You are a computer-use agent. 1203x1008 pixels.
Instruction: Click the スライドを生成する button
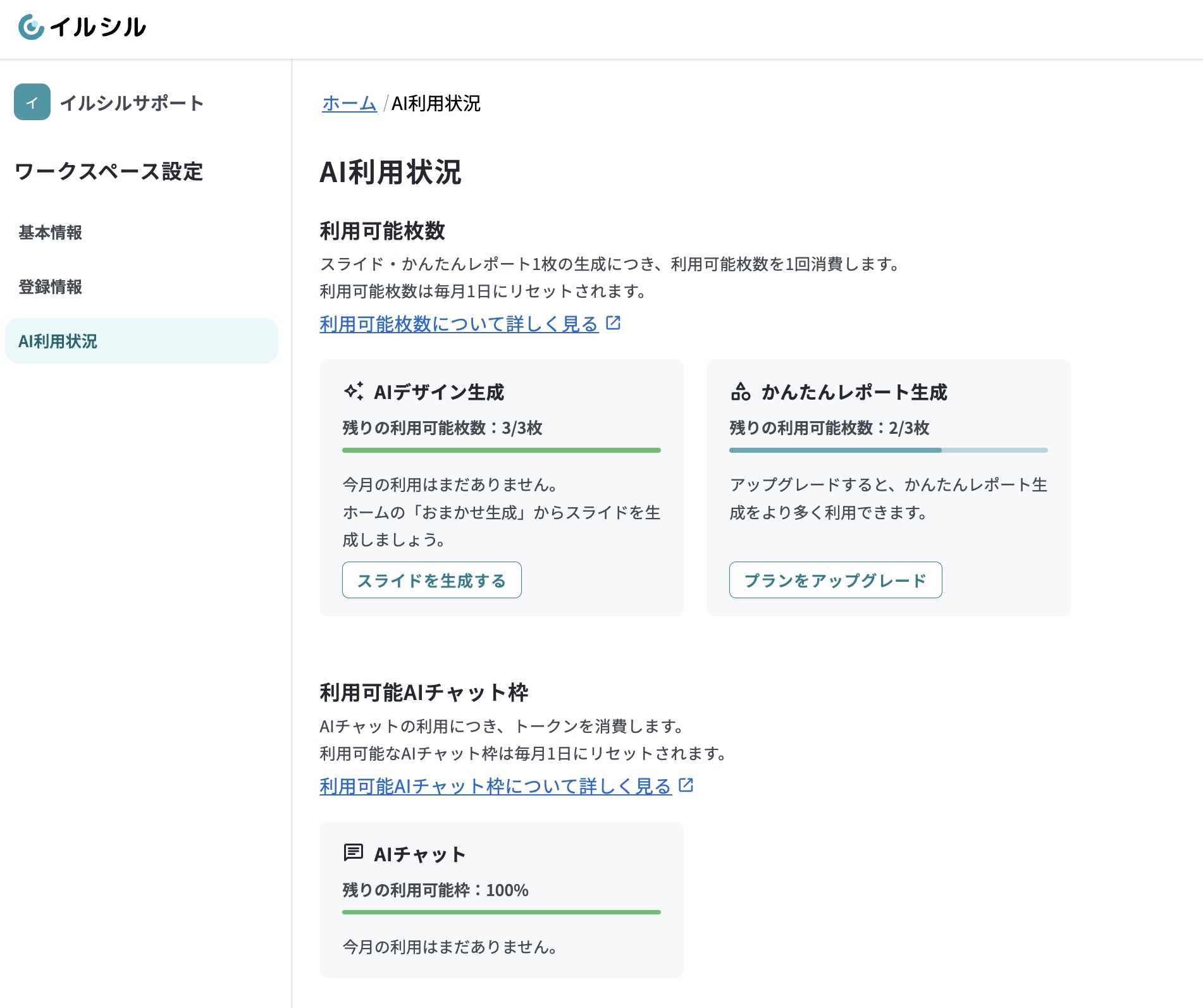click(x=432, y=580)
